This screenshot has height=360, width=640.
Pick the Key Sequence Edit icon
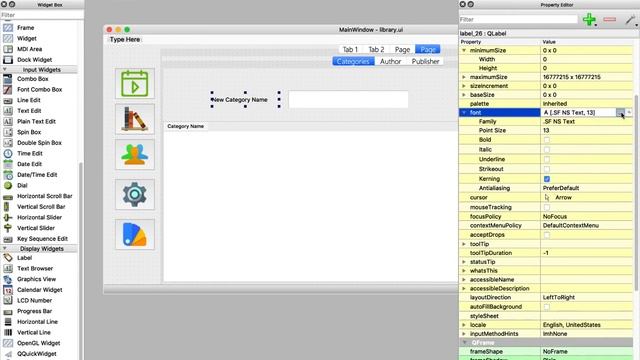point(8,239)
